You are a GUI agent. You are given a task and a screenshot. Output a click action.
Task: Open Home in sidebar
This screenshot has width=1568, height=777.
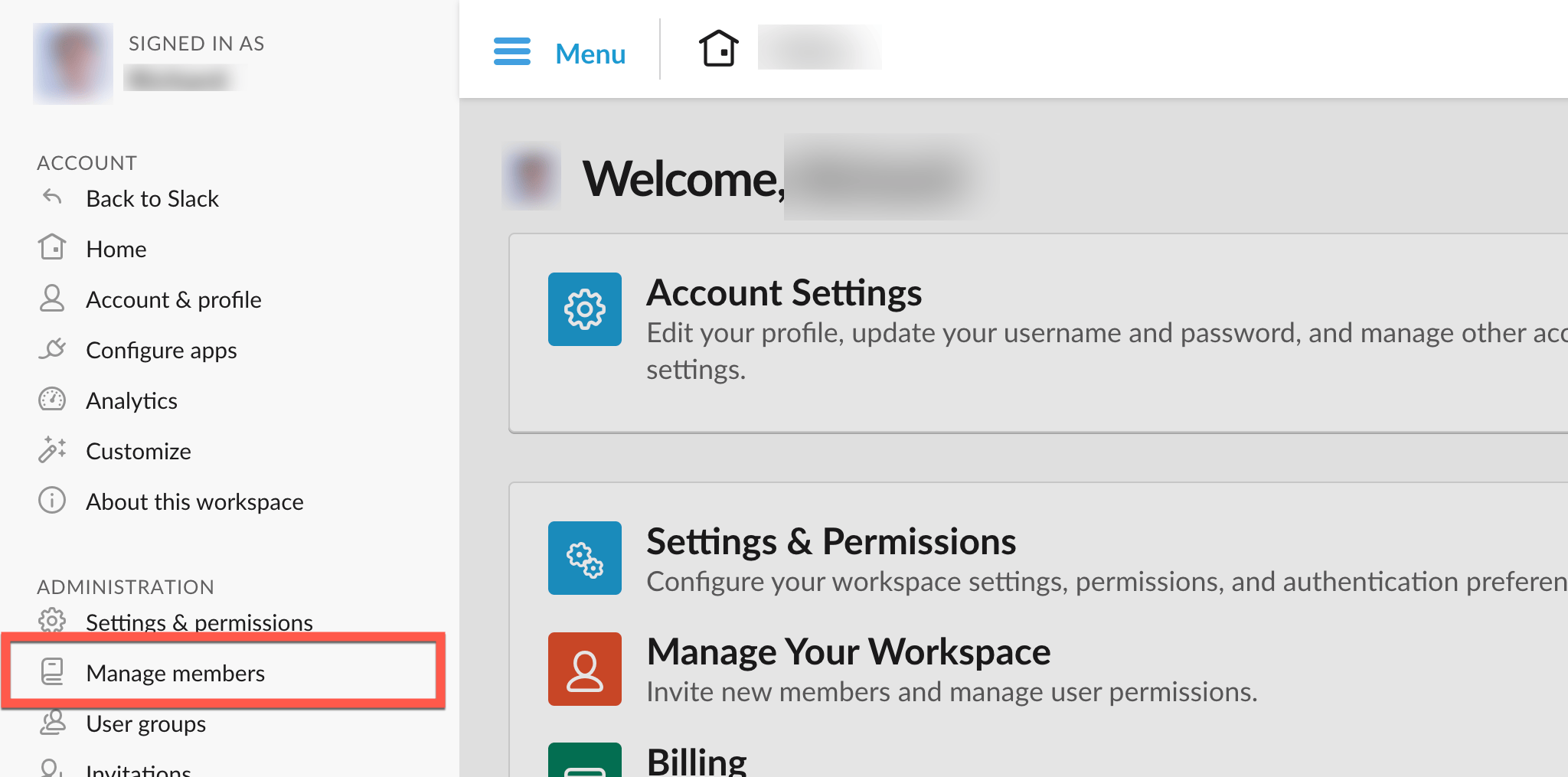(x=116, y=249)
